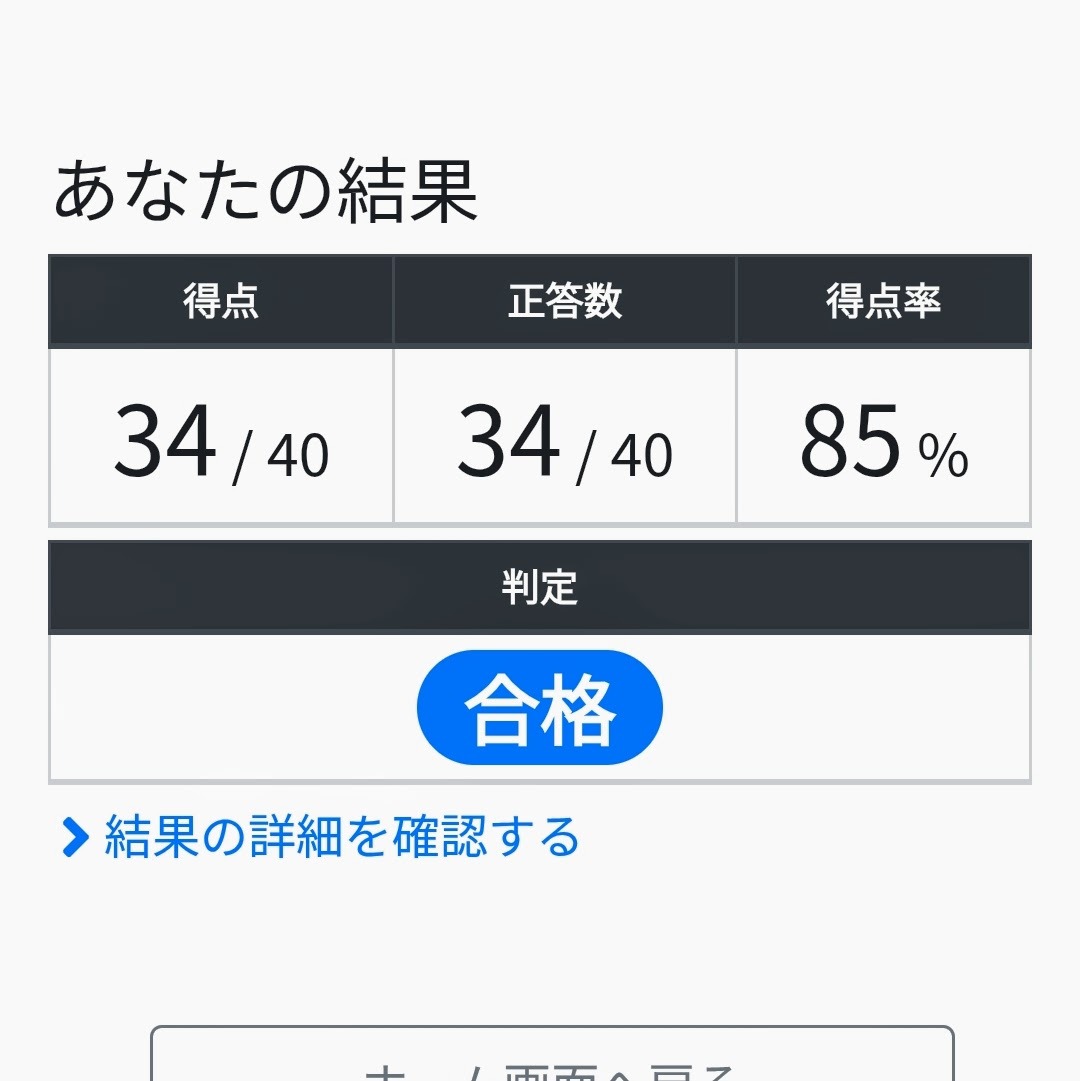Screen dimensions: 1080x1081
Task: Click the chevron icon beside 結果の詳細を確認する
Action: pos(75,838)
